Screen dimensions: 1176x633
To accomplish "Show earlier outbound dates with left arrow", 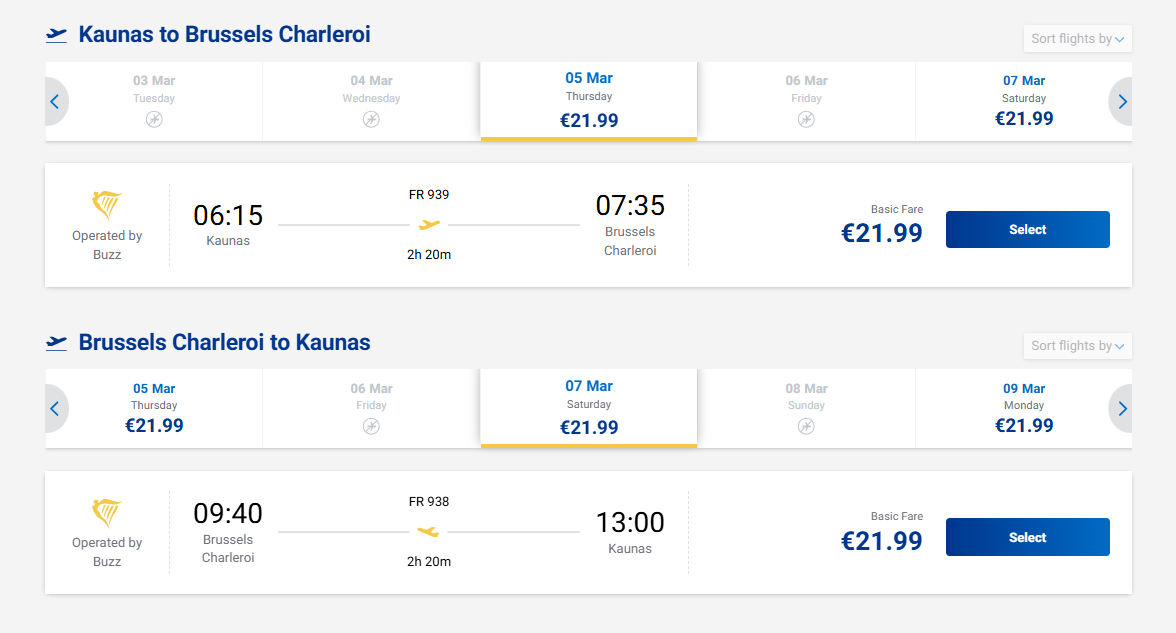I will [x=55, y=101].
